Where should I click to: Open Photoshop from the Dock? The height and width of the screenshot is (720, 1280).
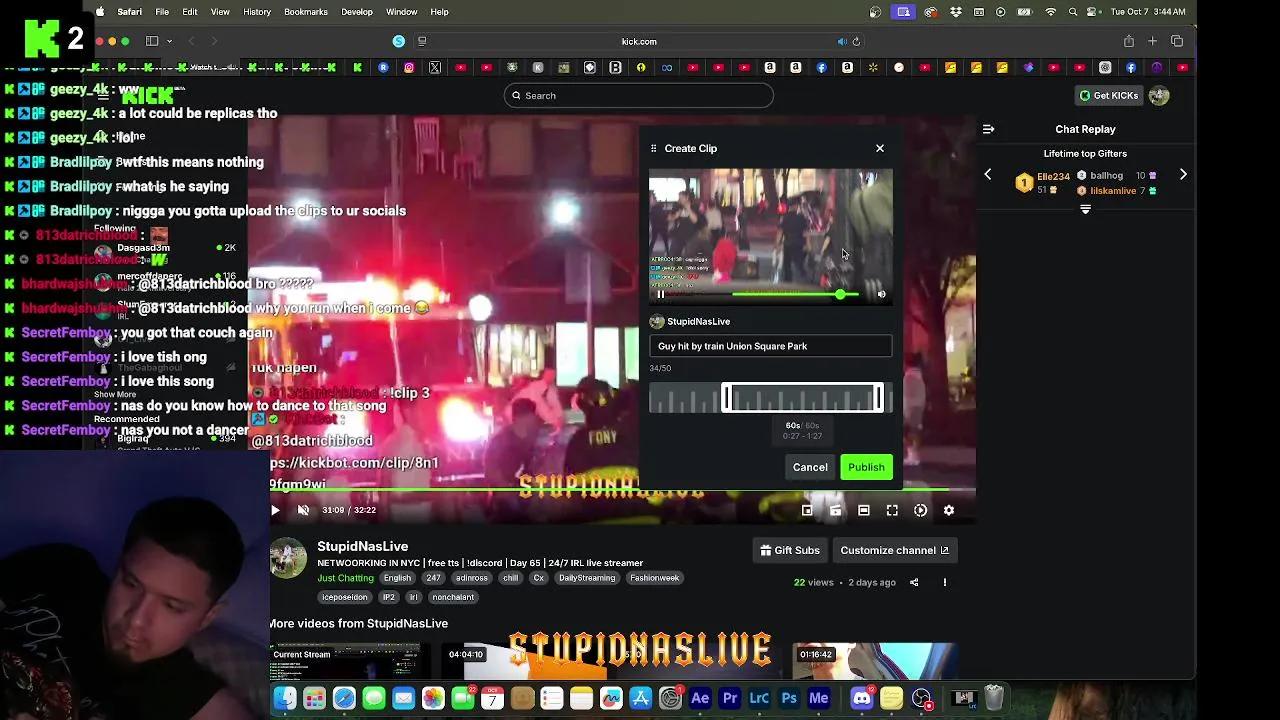click(789, 698)
